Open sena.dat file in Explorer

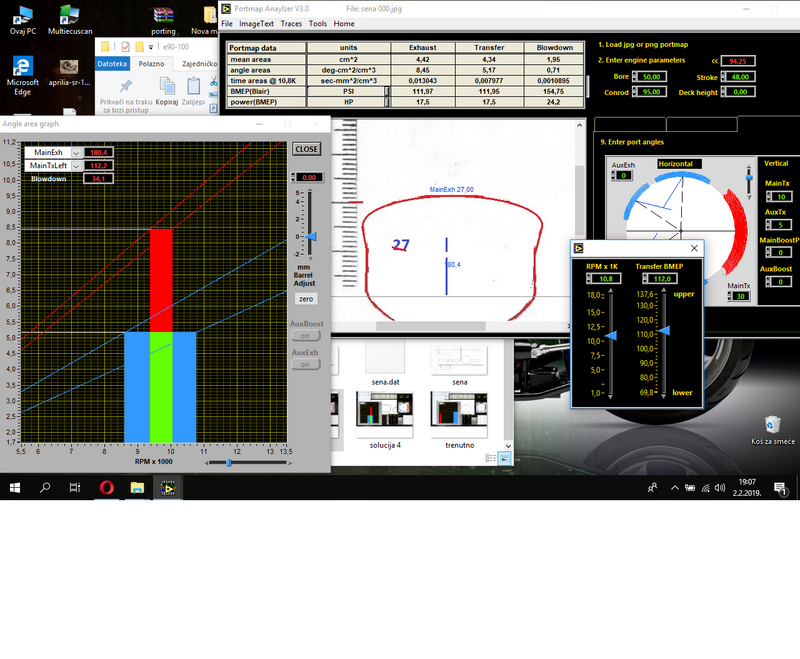click(385, 364)
